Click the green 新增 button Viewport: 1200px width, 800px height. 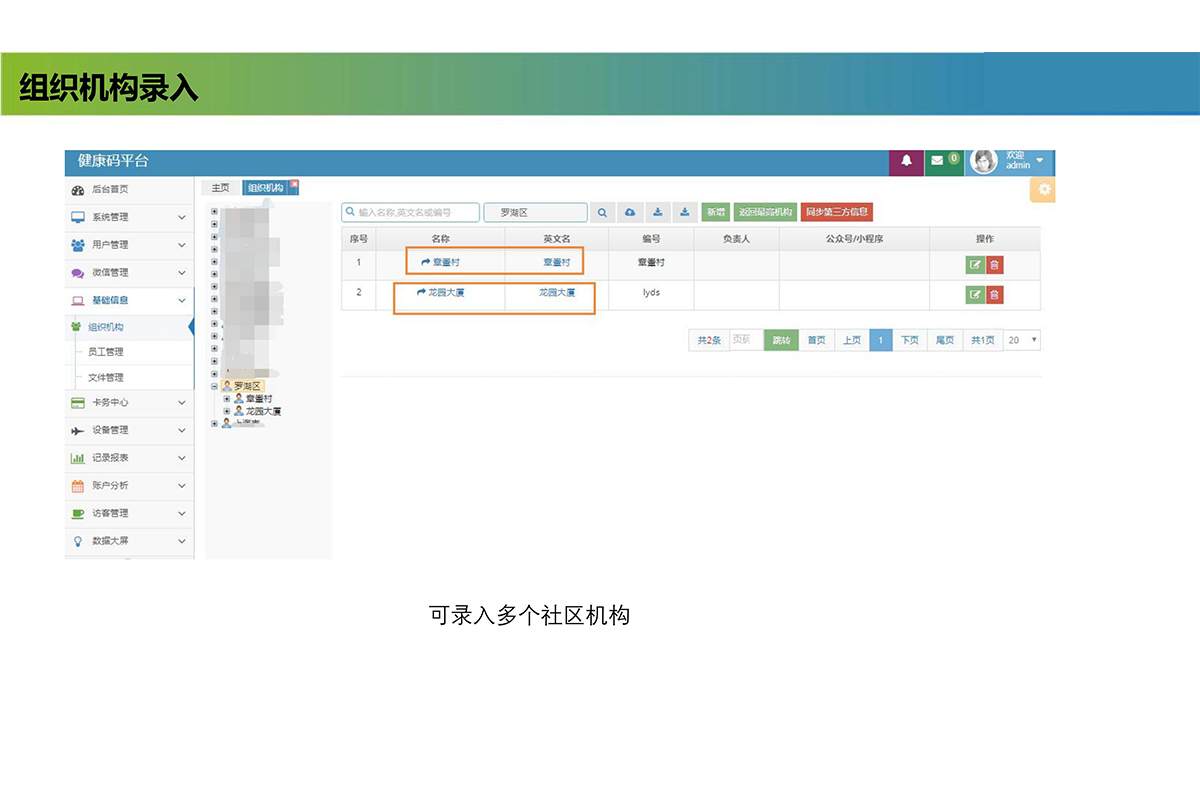click(715, 212)
